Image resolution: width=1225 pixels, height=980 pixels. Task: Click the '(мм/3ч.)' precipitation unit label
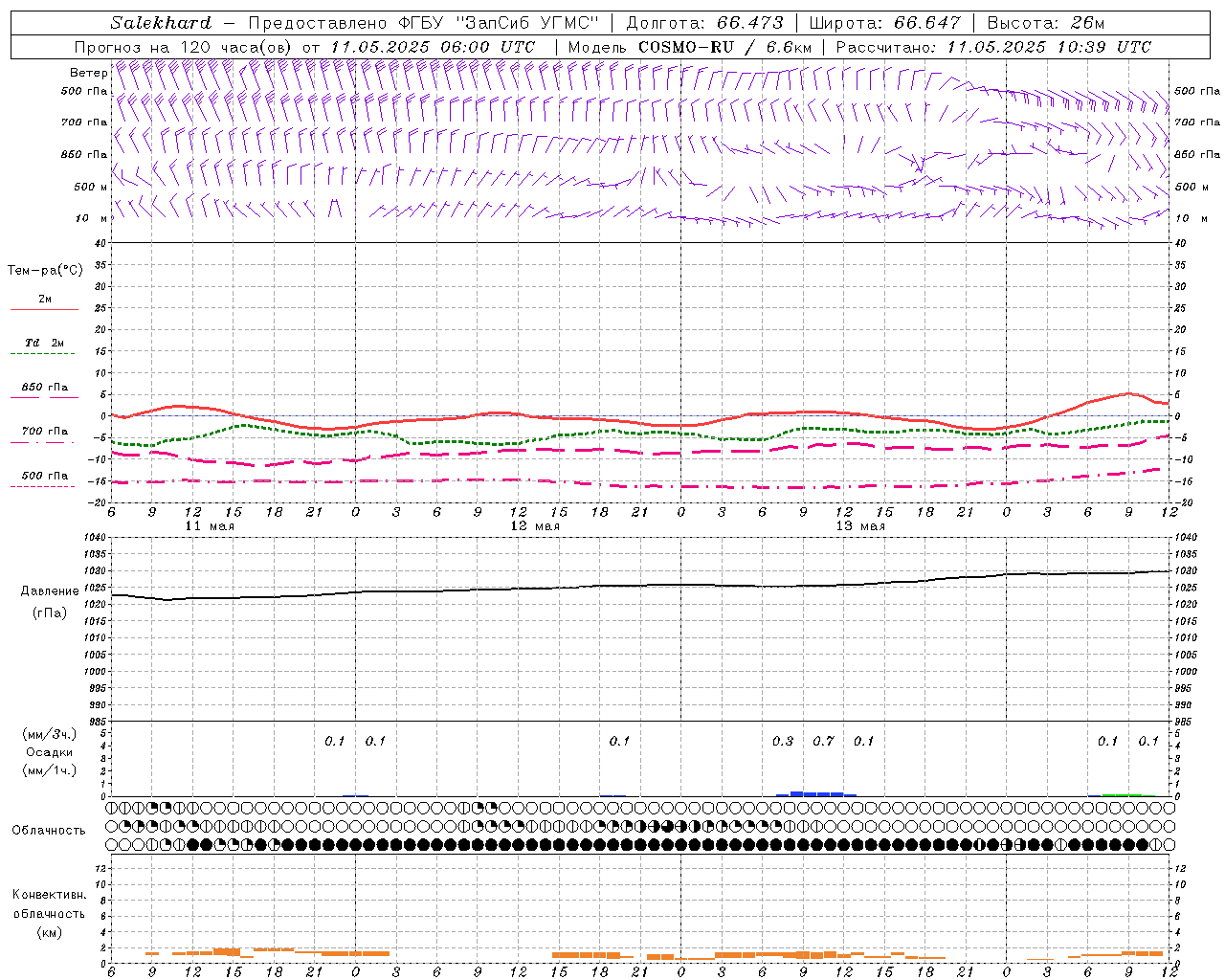tap(50, 734)
